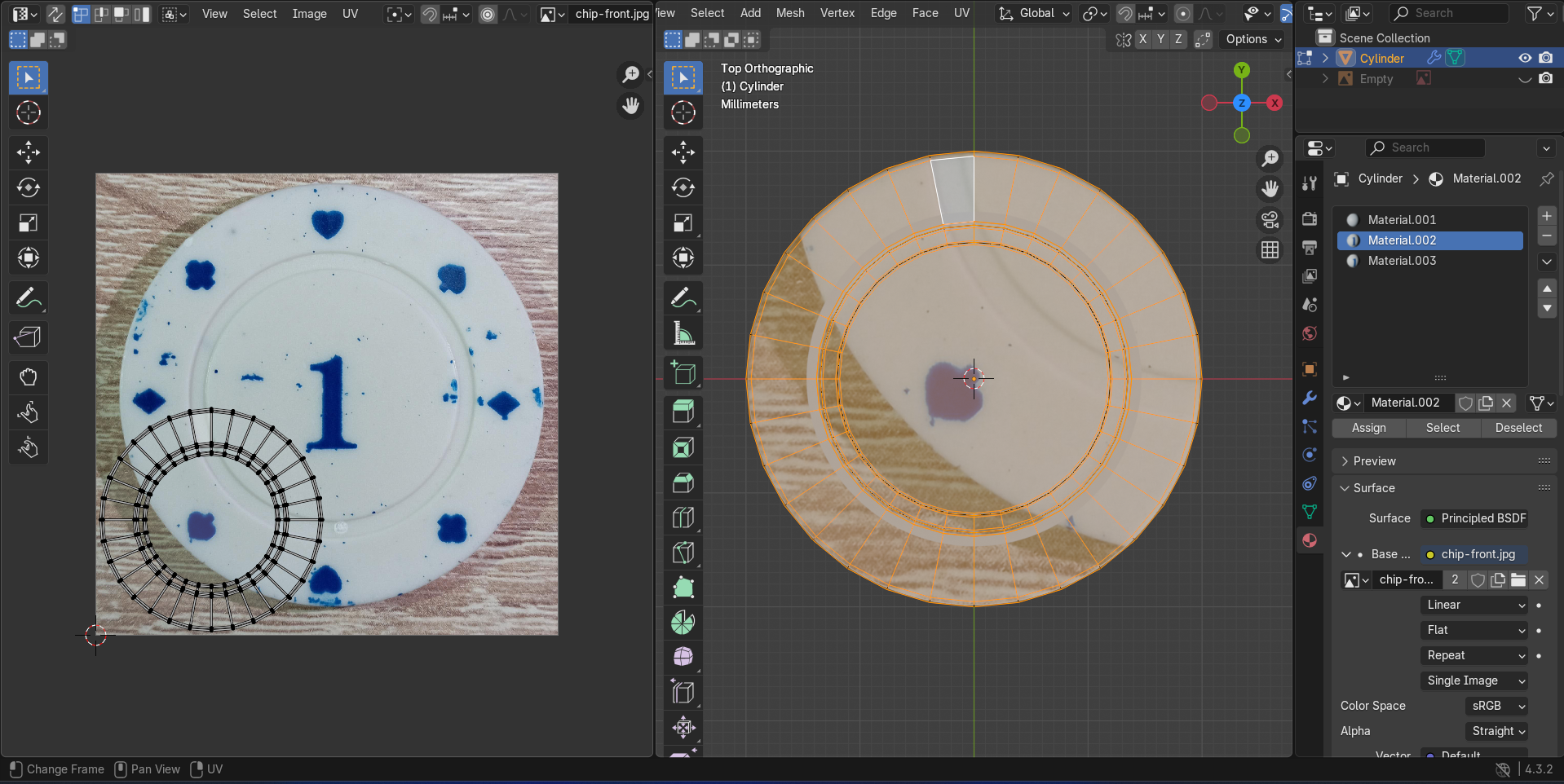This screenshot has width=1564, height=784.
Task: Toggle camera view in 3D viewport
Action: coord(1270,220)
